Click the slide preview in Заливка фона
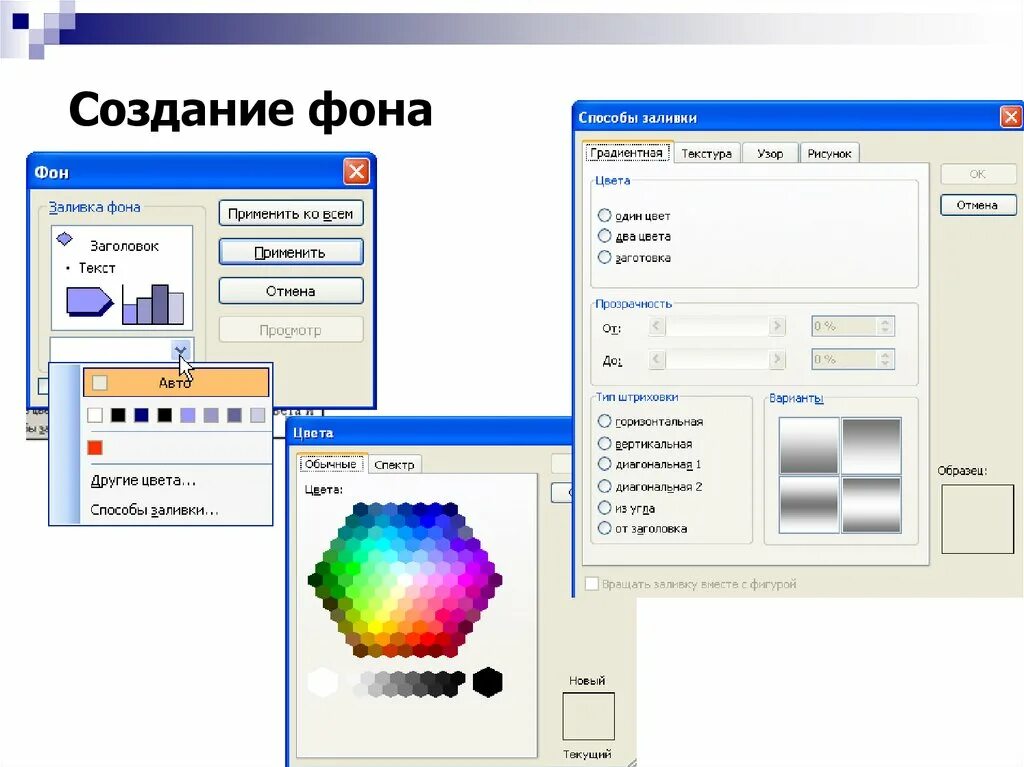The height and width of the screenshot is (767, 1024). coord(122,278)
